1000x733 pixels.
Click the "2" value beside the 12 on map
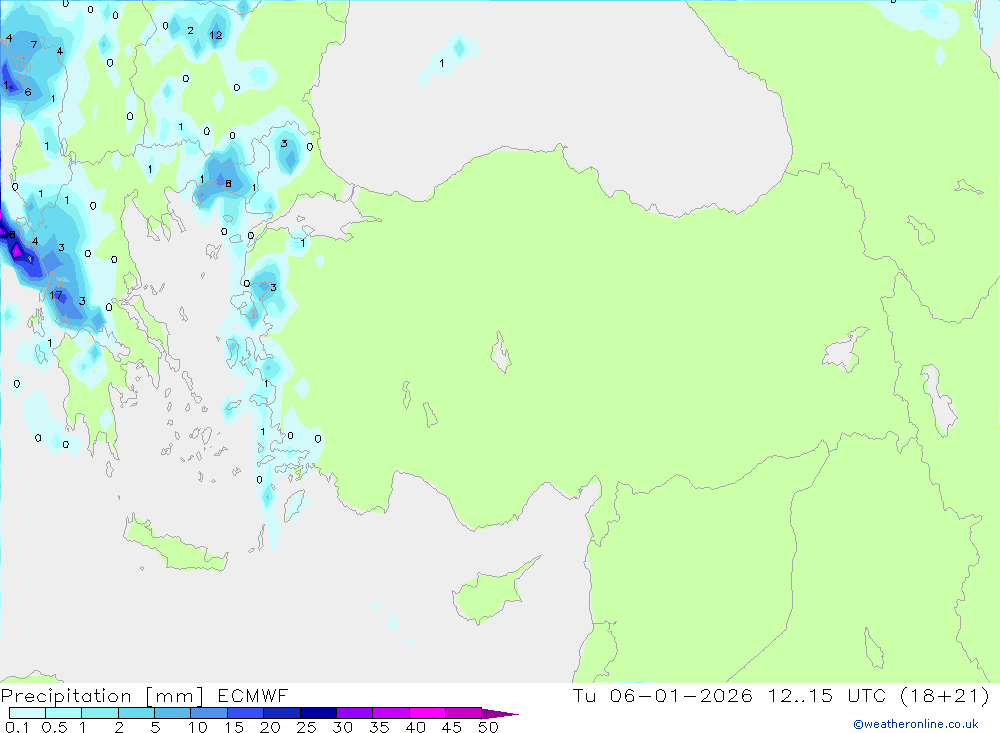coord(190,31)
